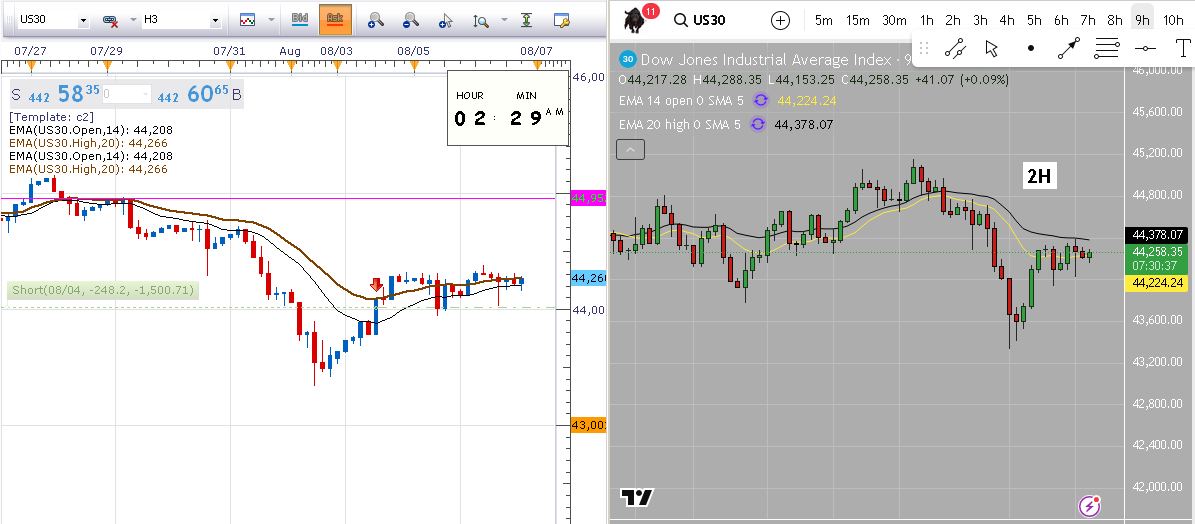Toggle the Bid price display

click(x=299, y=20)
